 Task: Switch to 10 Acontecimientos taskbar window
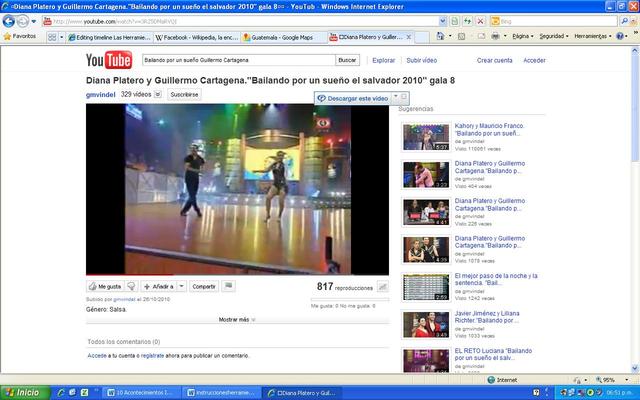[140, 393]
